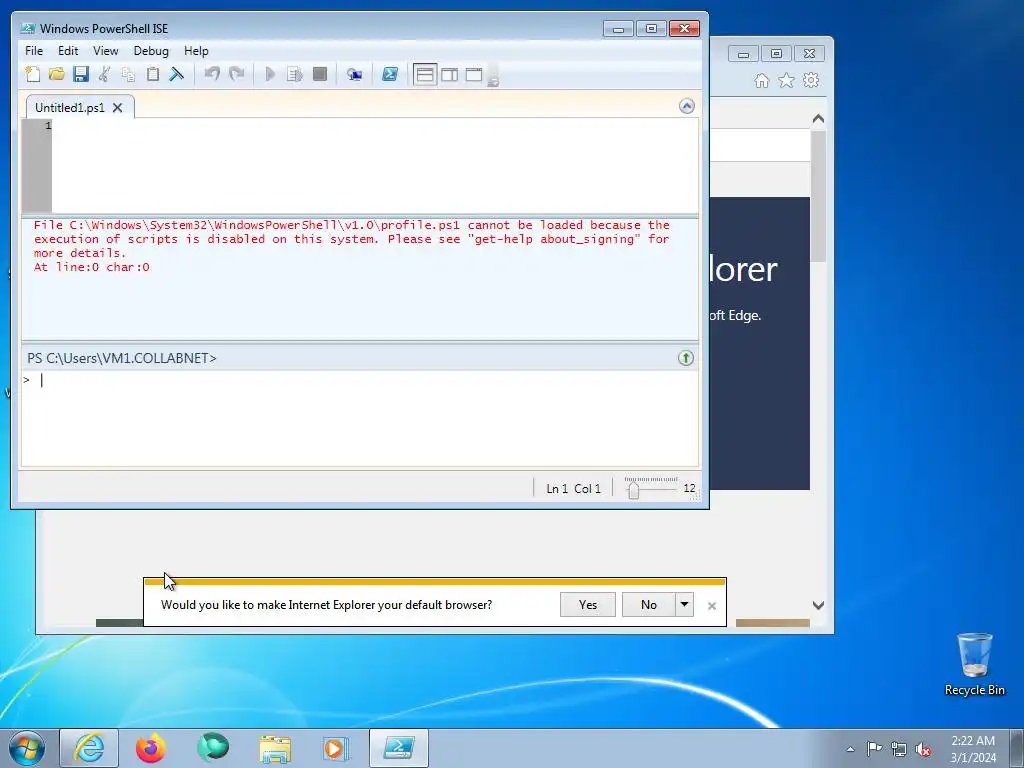Open Internet Explorer Favorites star icon
The width and height of the screenshot is (1024, 768).
click(786, 80)
